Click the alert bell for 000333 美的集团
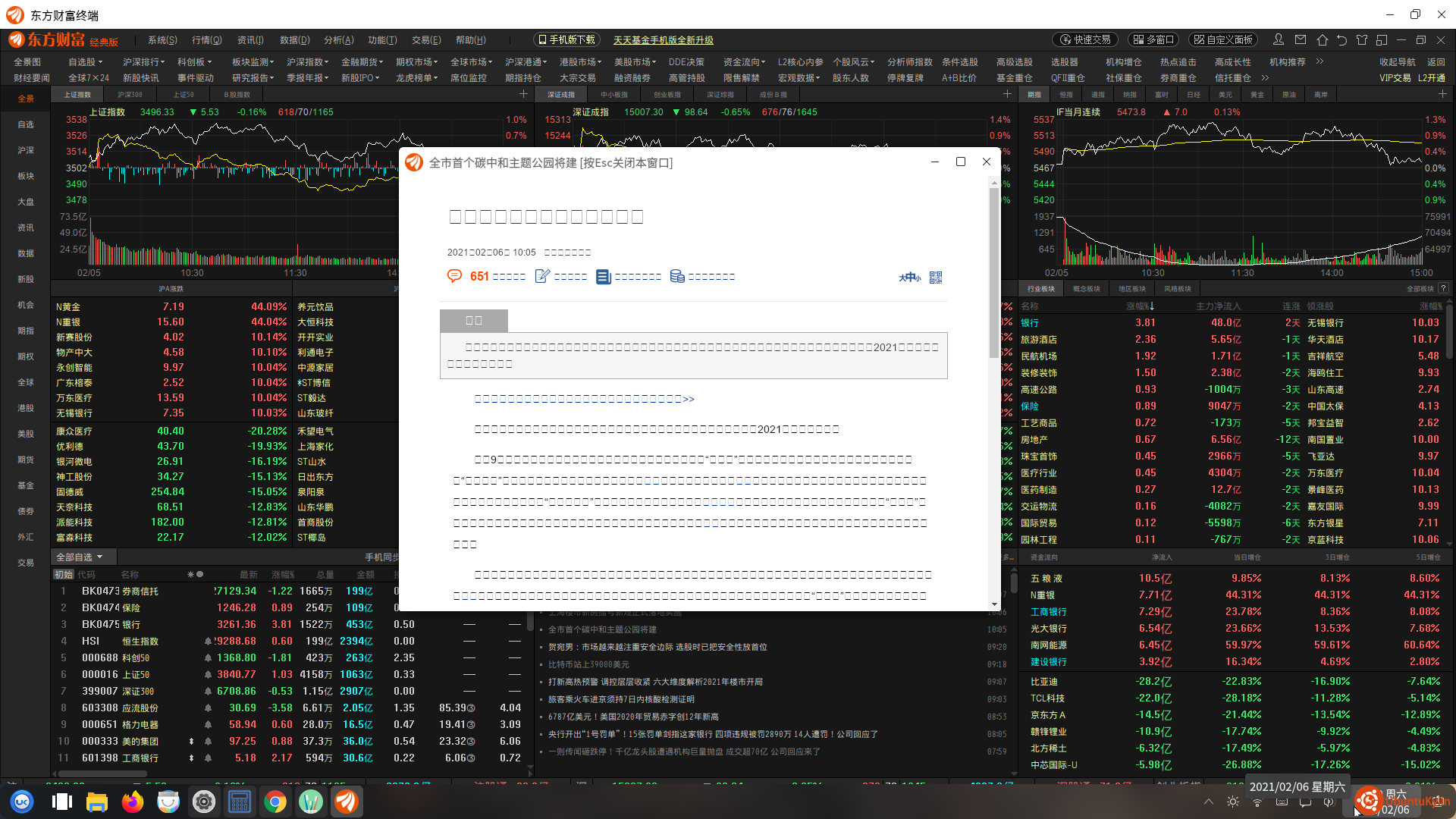This screenshot has height=819, width=1456. 208,742
